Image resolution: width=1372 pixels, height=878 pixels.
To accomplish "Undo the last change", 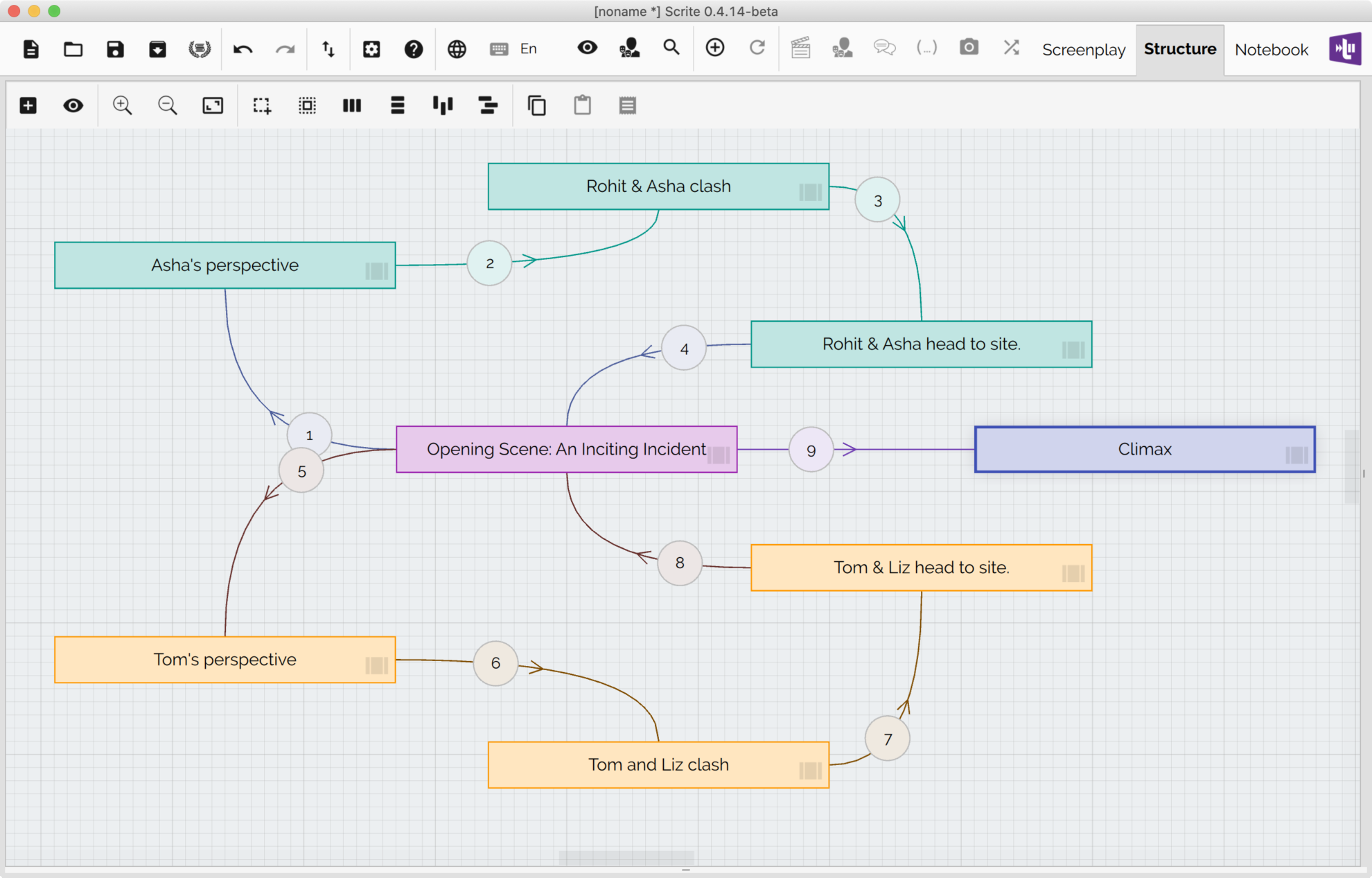I will pyautogui.click(x=243, y=49).
